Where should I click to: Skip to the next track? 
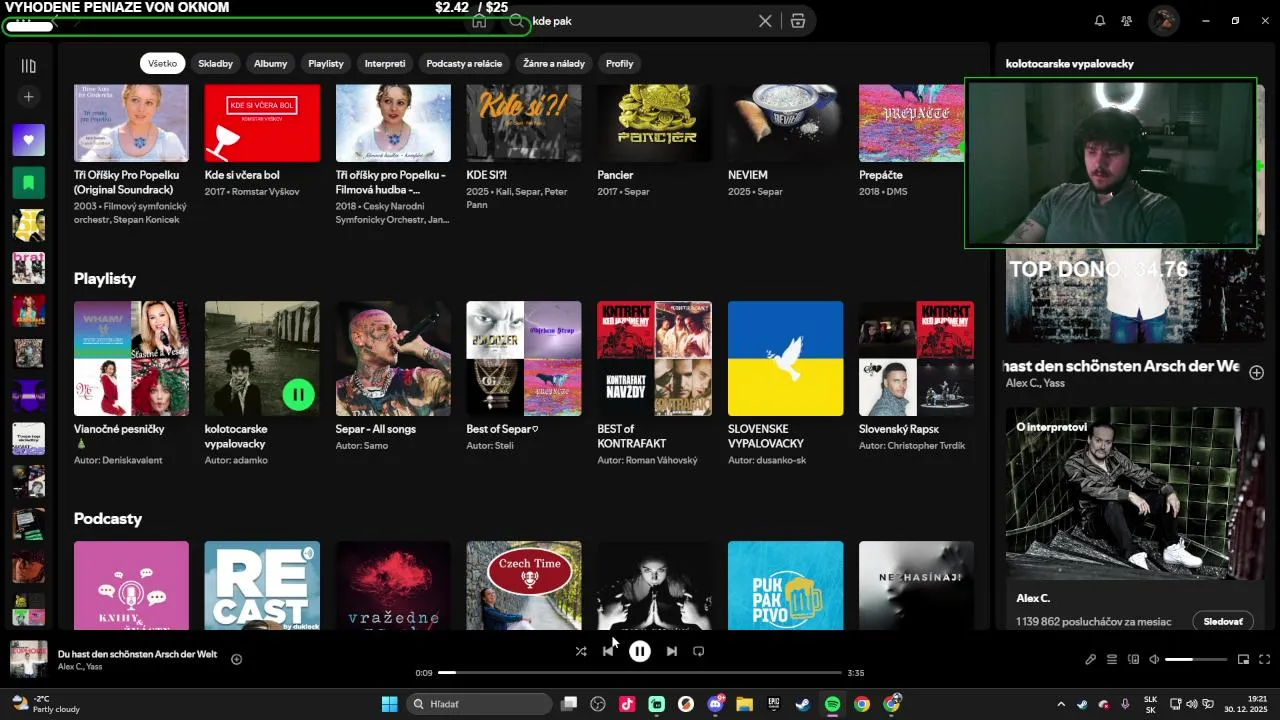click(672, 651)
